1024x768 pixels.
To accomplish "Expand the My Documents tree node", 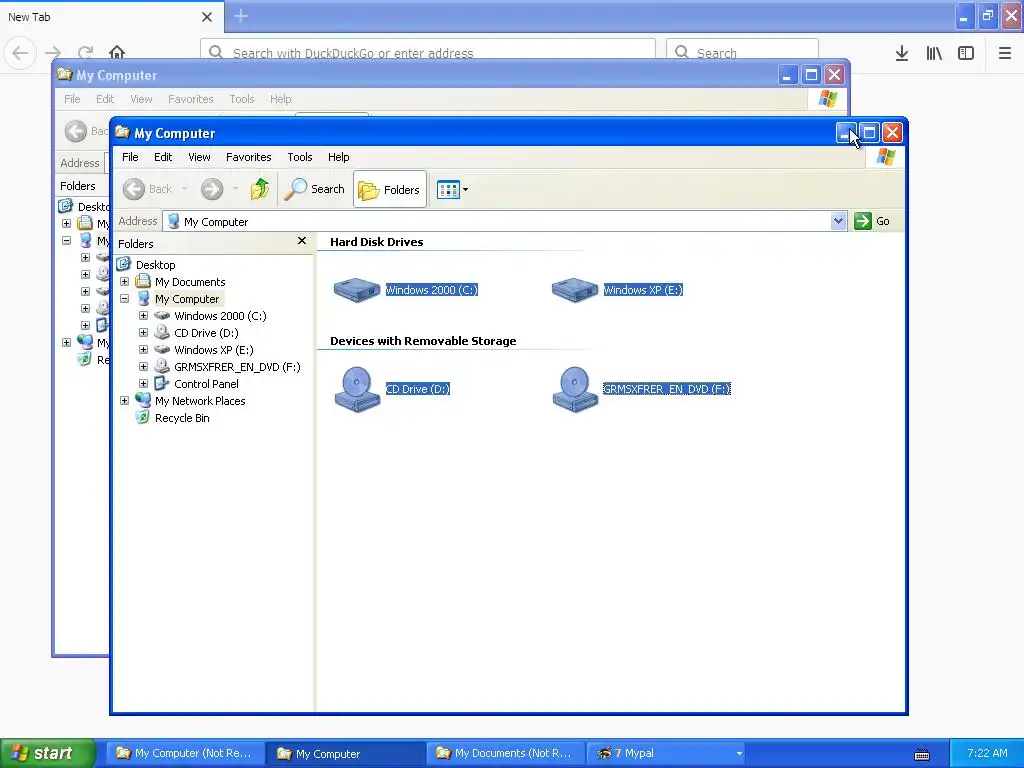I will pos(124,281).
